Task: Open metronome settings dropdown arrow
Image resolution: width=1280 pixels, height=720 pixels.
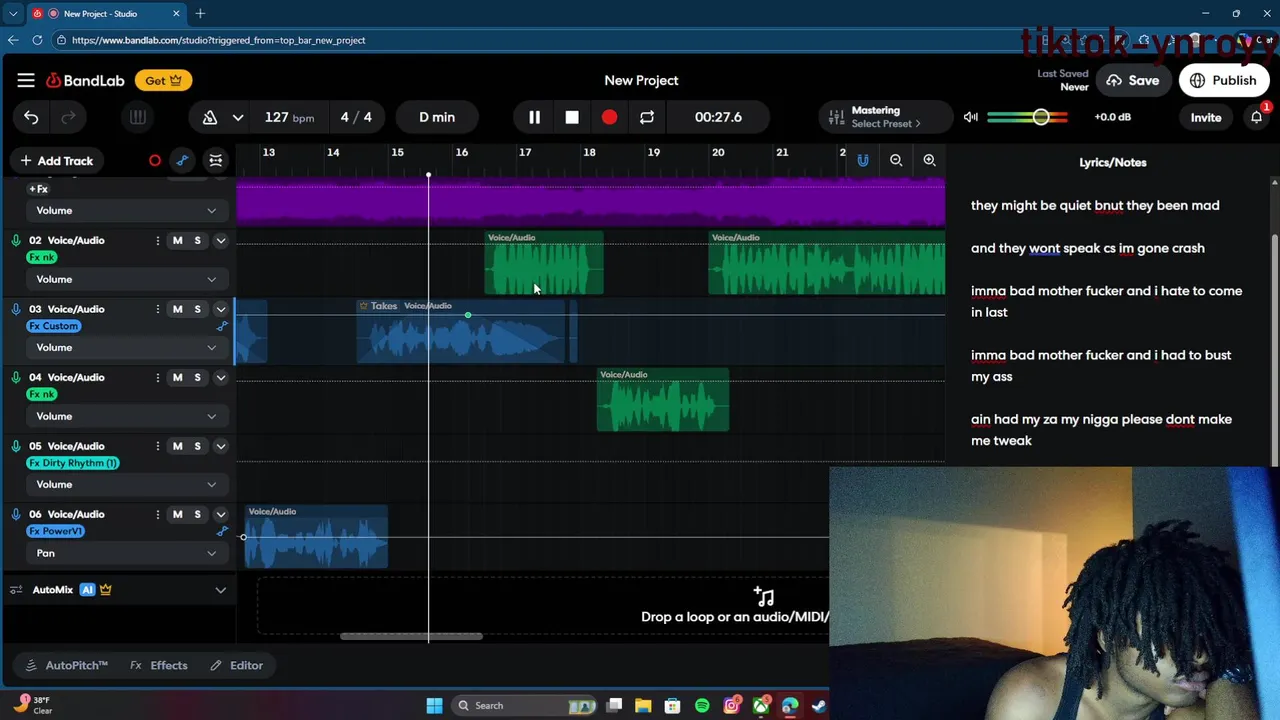Action: pyautogui.click(x=238, y=117)
